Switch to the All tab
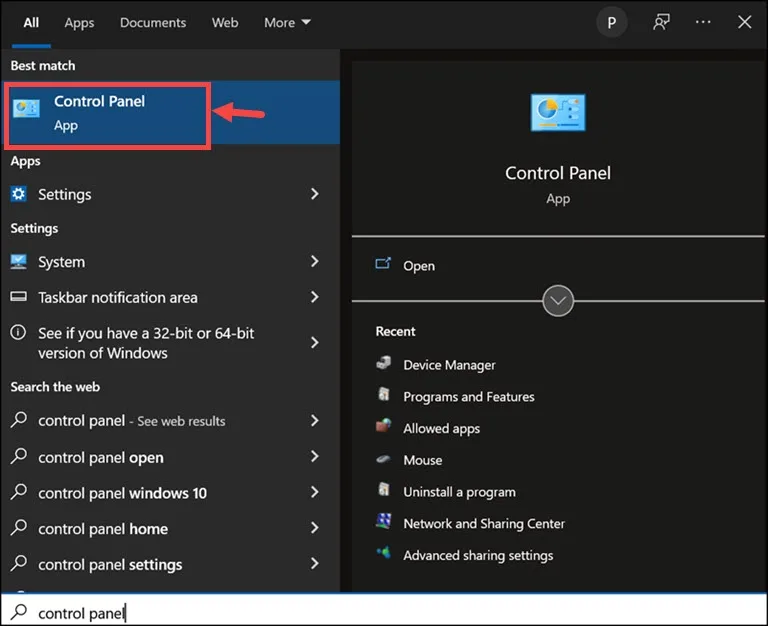The image size is (768, 626). [x=31, y=23]
